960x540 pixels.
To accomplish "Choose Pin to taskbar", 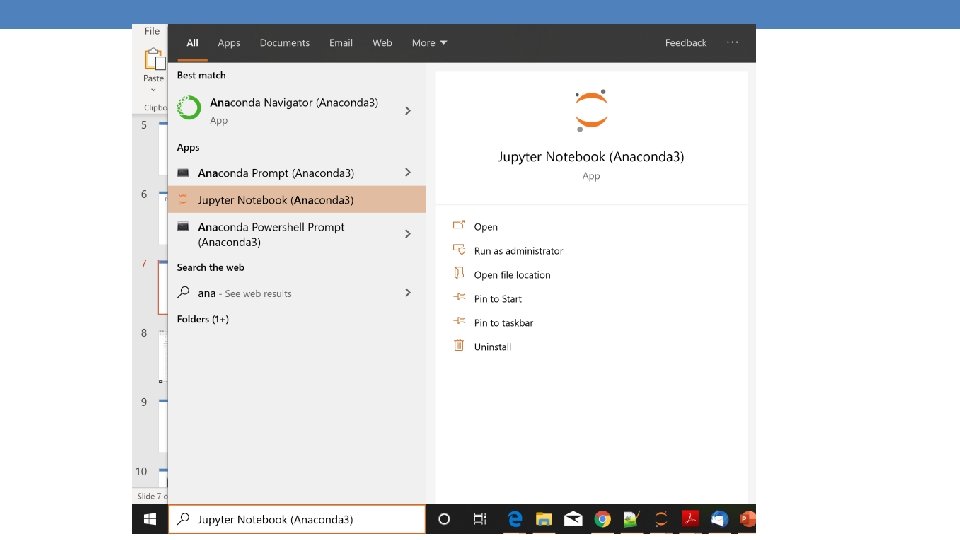I will [x=503, y=323].
